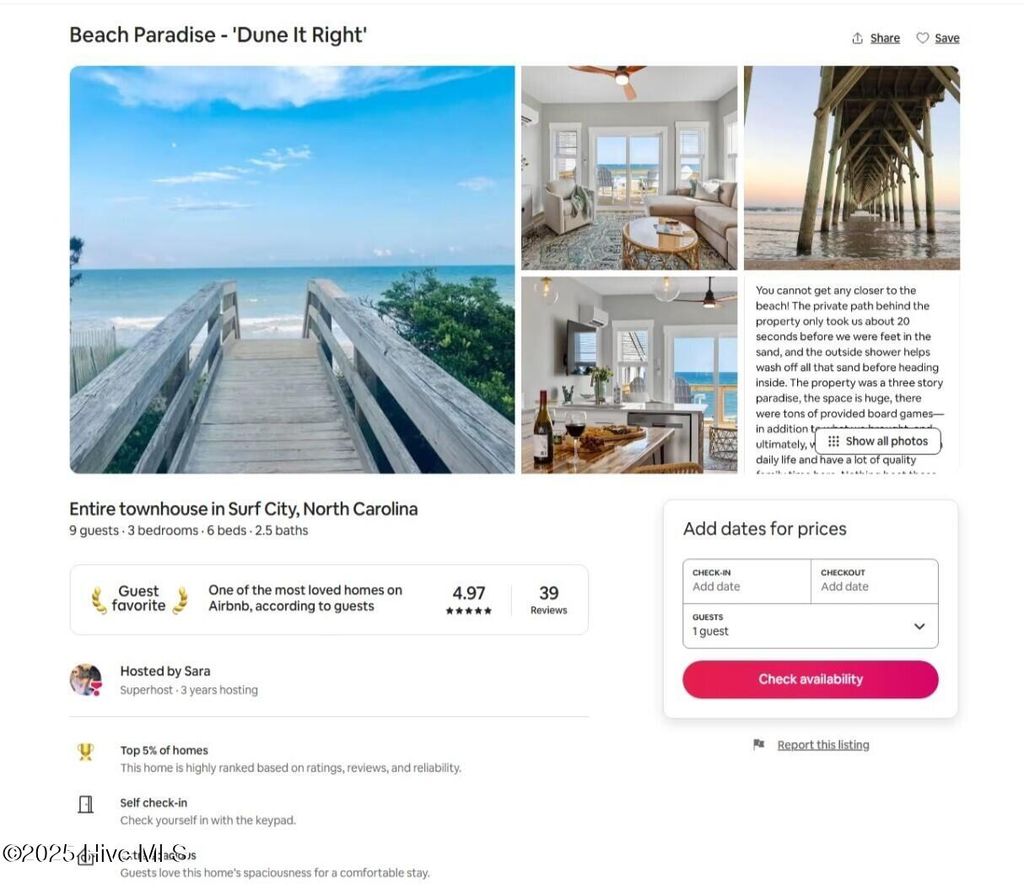Click the Checkout Add date field
Viewport: 1024px width, 893px height.
[874, 581]
